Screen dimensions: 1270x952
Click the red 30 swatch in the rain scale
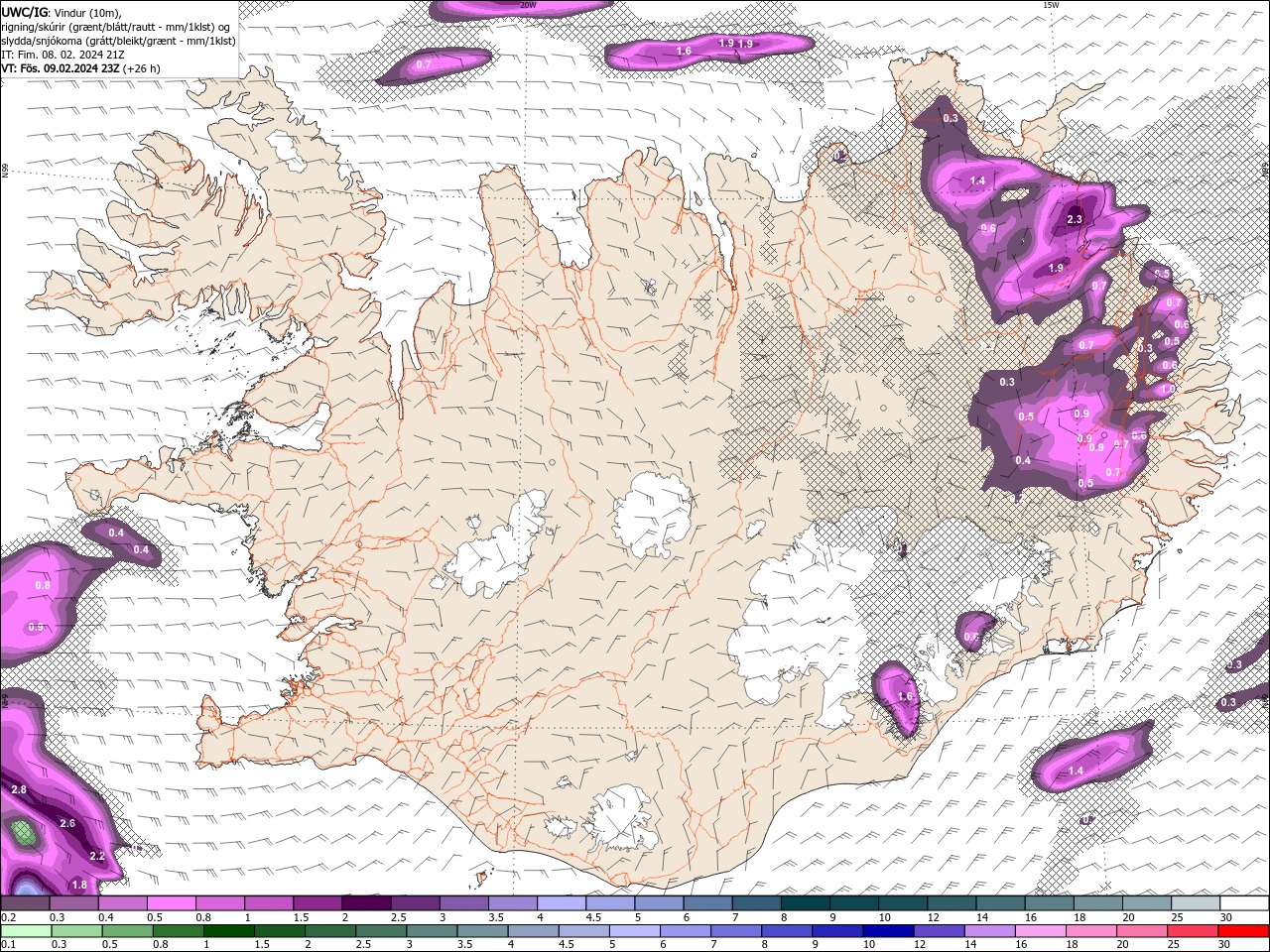(x=1243, y=931)
